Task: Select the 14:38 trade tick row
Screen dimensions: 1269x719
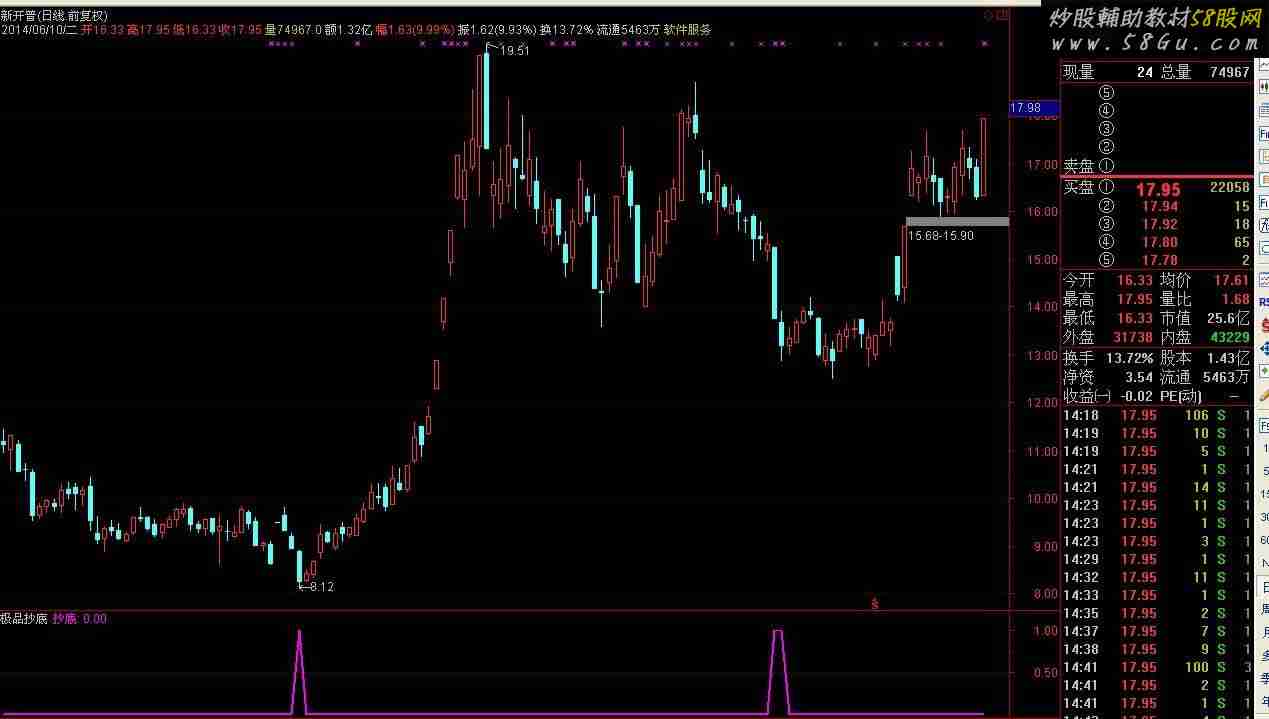Action: tap(1155, 649)
